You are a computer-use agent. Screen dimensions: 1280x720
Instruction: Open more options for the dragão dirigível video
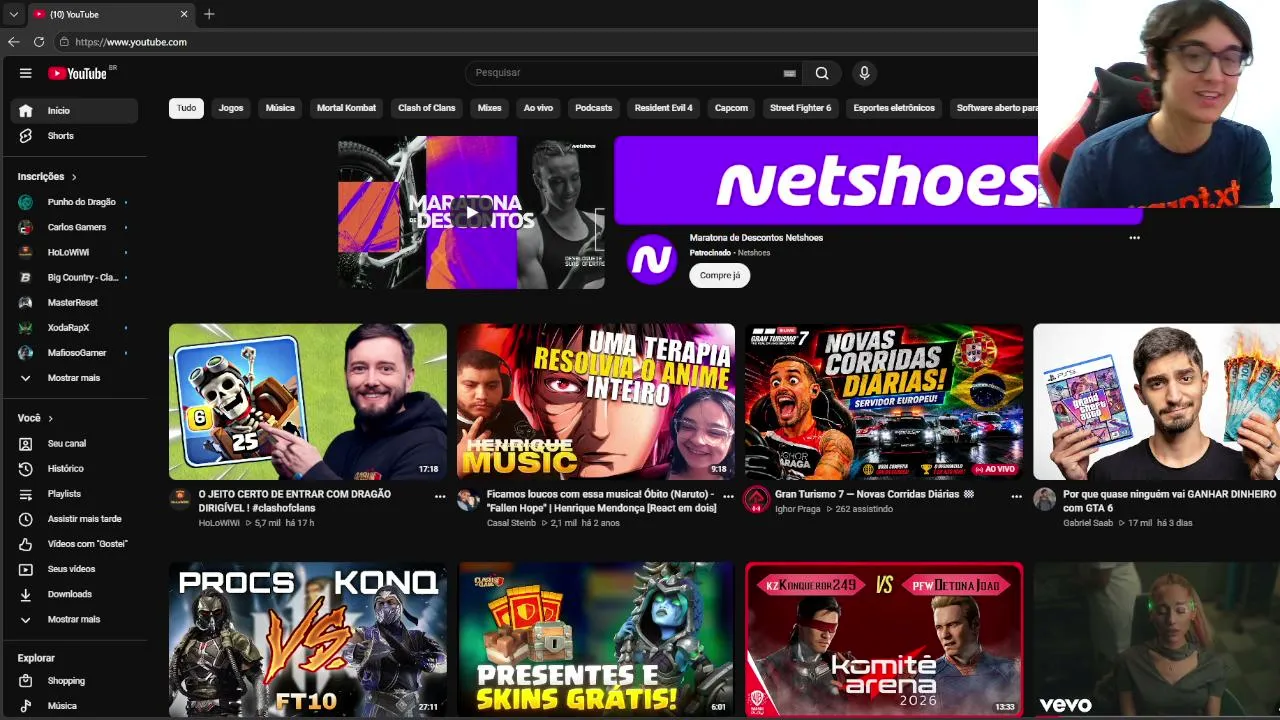(440, 496)
